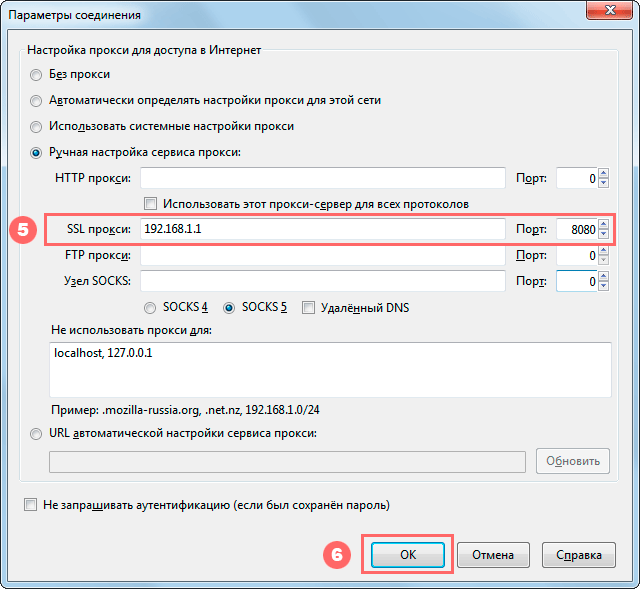Click the SSL port field showing 8080
The image size is (640, 589).
(576, 230)
